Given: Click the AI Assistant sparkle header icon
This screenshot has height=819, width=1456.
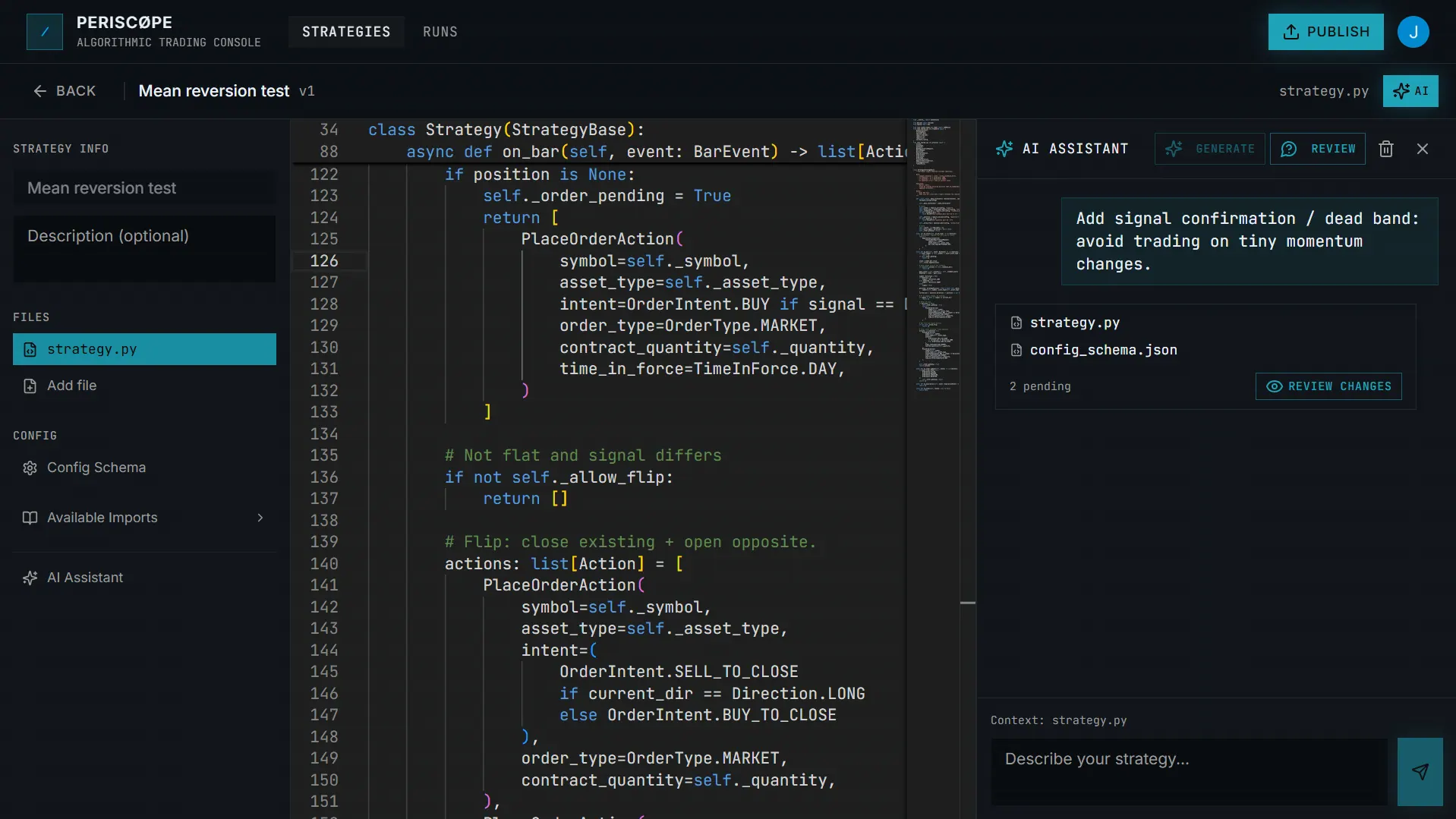Looking at the screenshot, I should point(1004,149).
